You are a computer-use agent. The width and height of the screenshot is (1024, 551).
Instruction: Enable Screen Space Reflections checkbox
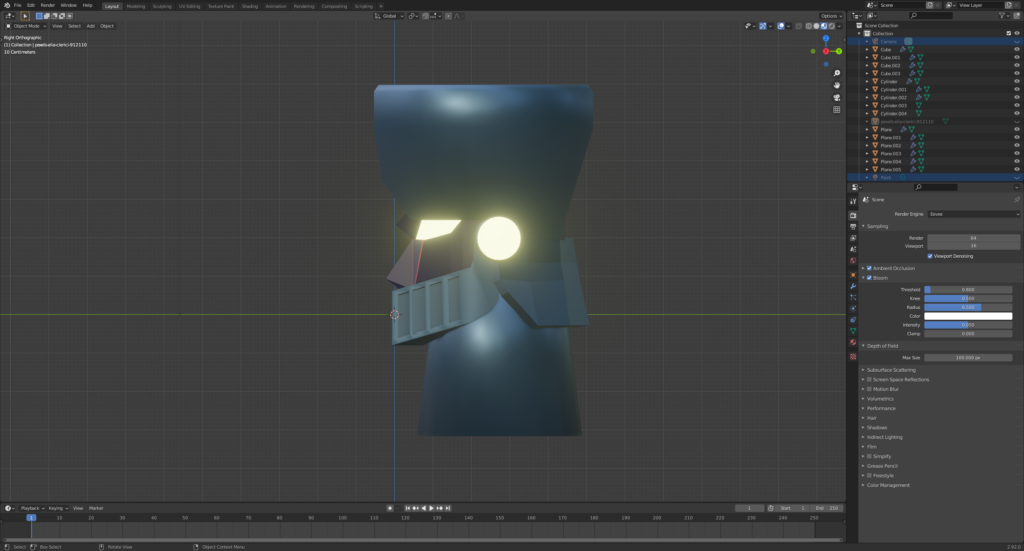(869, 379)
